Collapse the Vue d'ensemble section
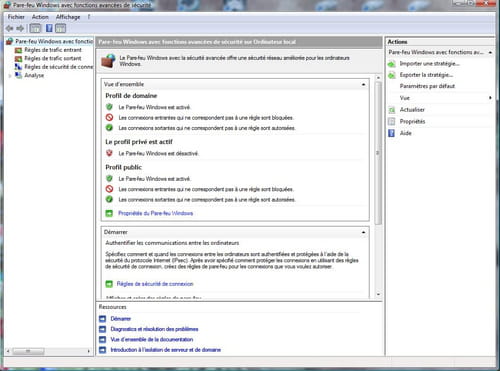This screenshot has width=500, height=371. pos(363,85)
